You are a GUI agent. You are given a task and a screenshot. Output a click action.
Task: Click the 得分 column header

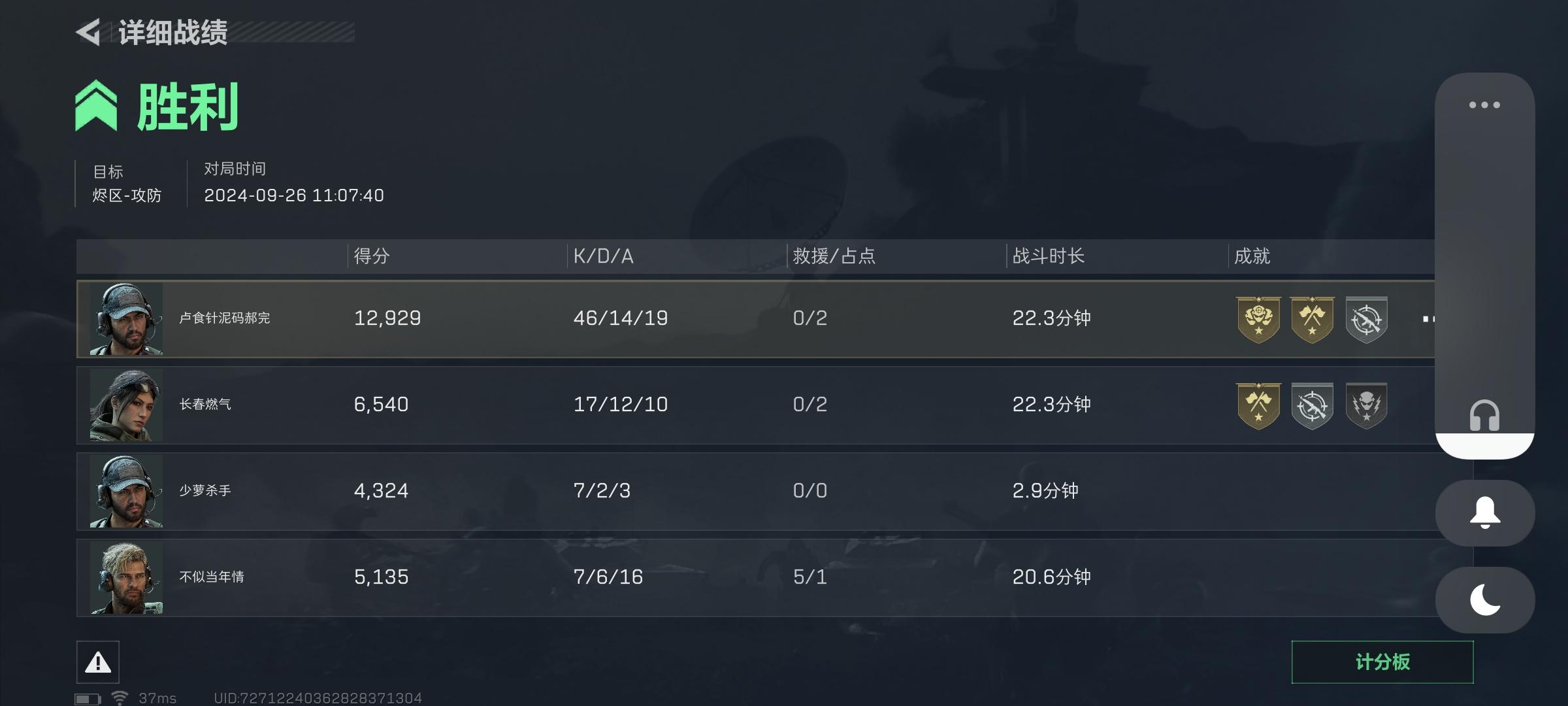coord(372,256)
